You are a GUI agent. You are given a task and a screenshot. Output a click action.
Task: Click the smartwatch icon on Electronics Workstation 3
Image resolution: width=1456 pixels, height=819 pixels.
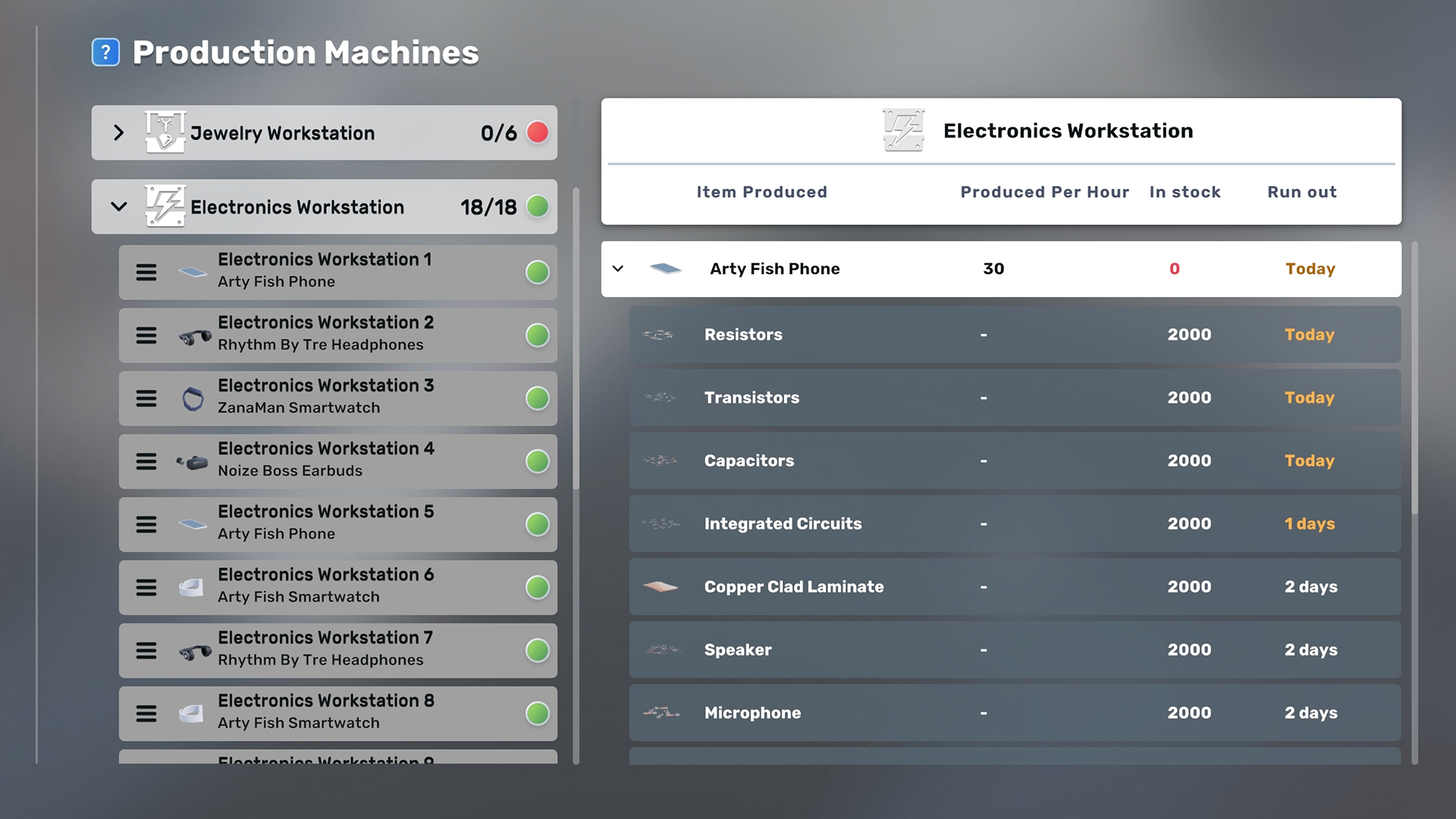(x=193, y=398)
